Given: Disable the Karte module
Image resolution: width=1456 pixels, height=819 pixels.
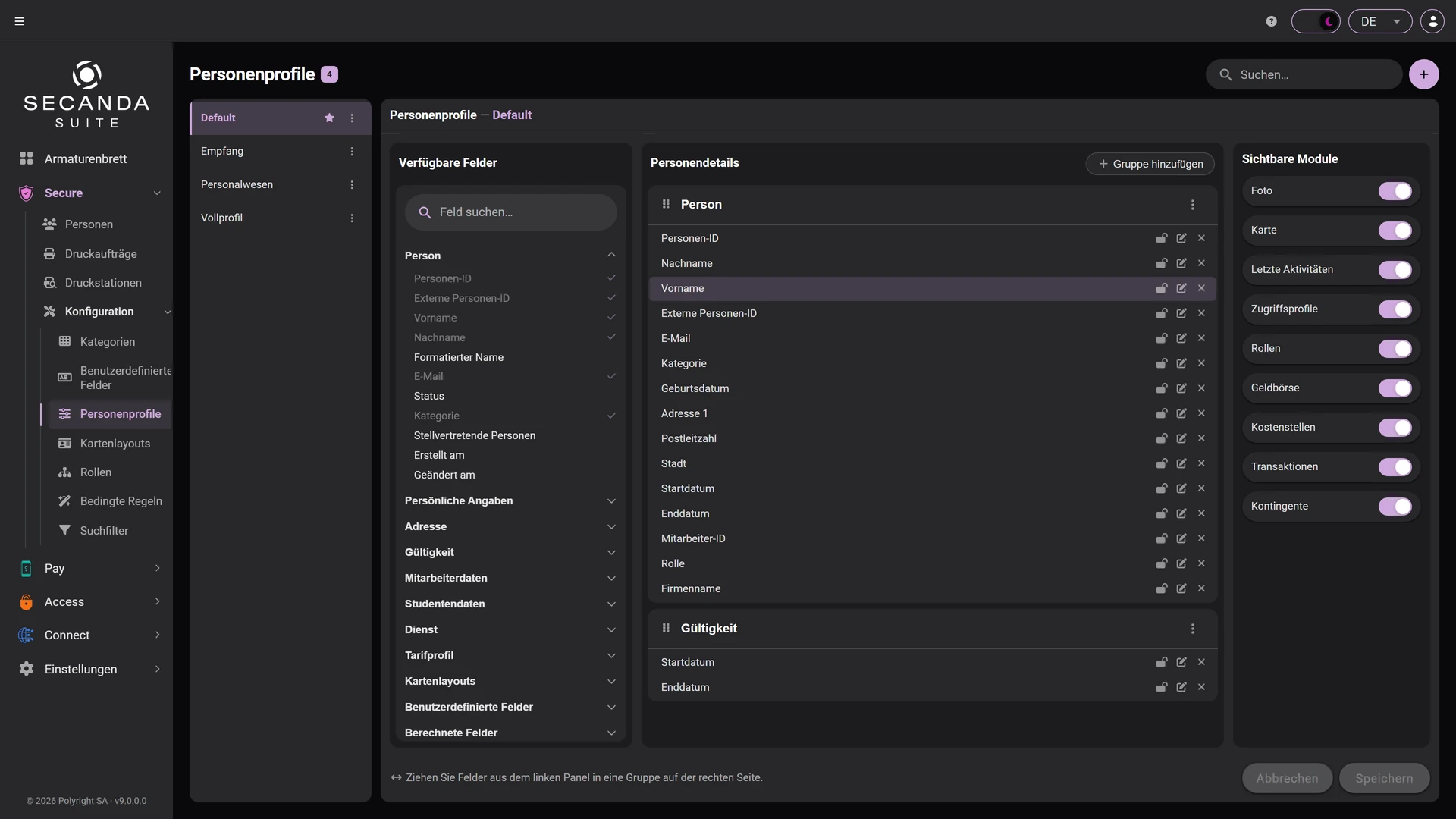Looking at the screenshot, I should [x=1395, y=231].
